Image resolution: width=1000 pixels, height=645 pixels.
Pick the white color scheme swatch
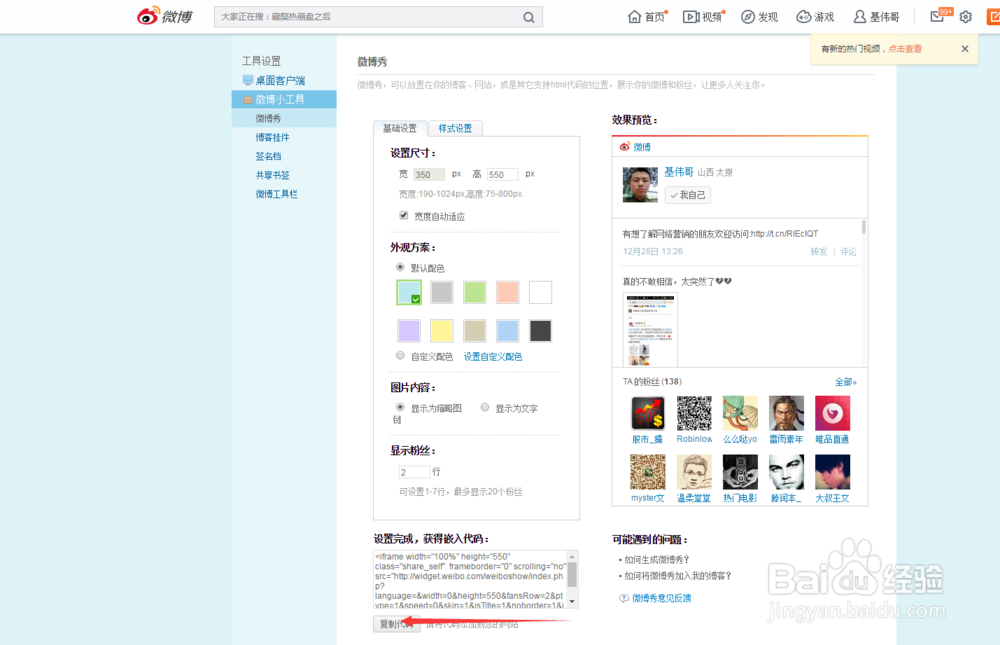click(x=540, y=292)
